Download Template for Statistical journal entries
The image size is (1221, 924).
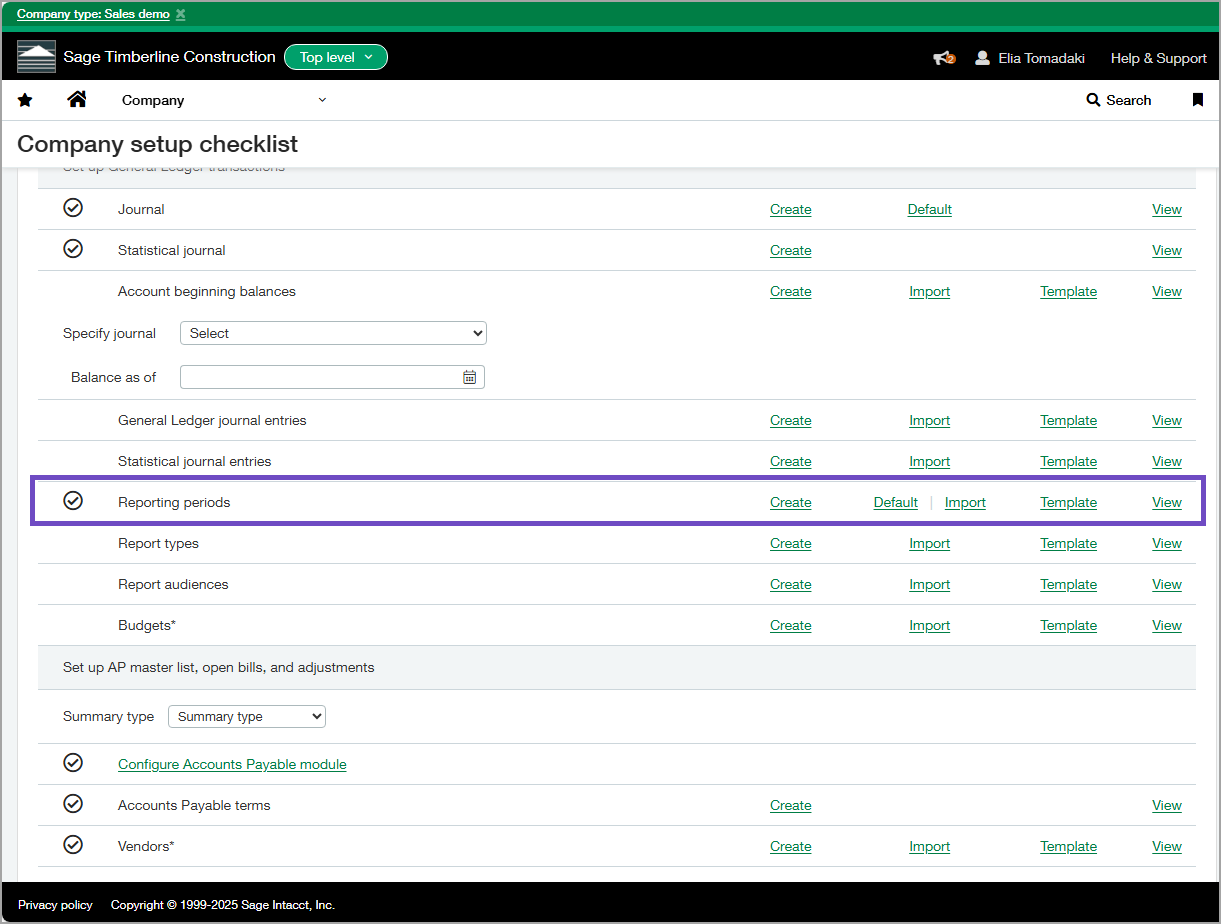pyautogui.click(x=1068, y=461)
